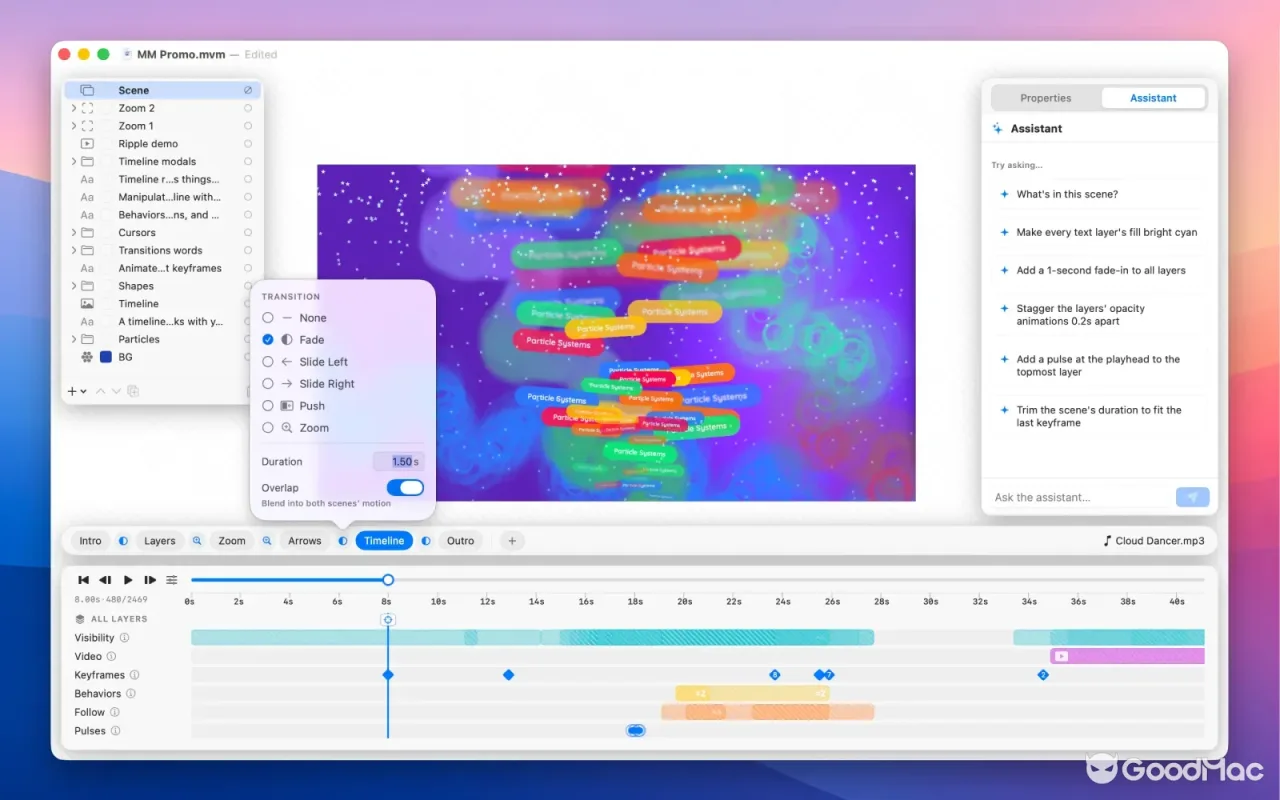Image resolution: width=1280 pixels, height=800 pixels.
Task: Expand the Timeline modals folder
Action: tap(73, 162)
